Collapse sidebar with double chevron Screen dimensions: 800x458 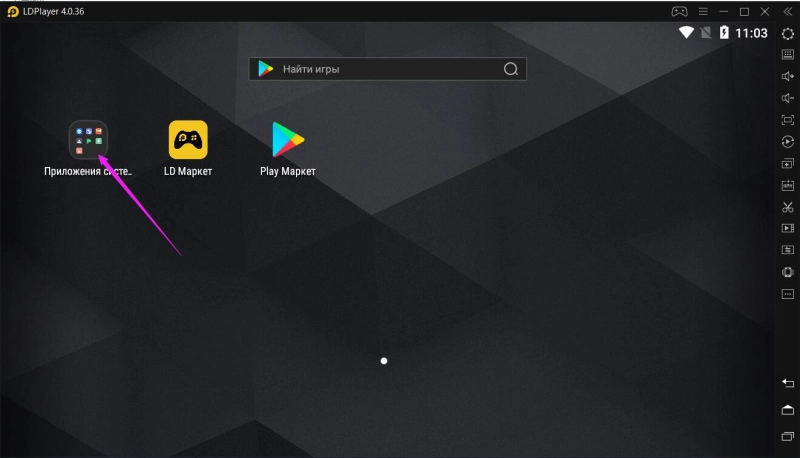pyautogui.click(x=788, y=11)
